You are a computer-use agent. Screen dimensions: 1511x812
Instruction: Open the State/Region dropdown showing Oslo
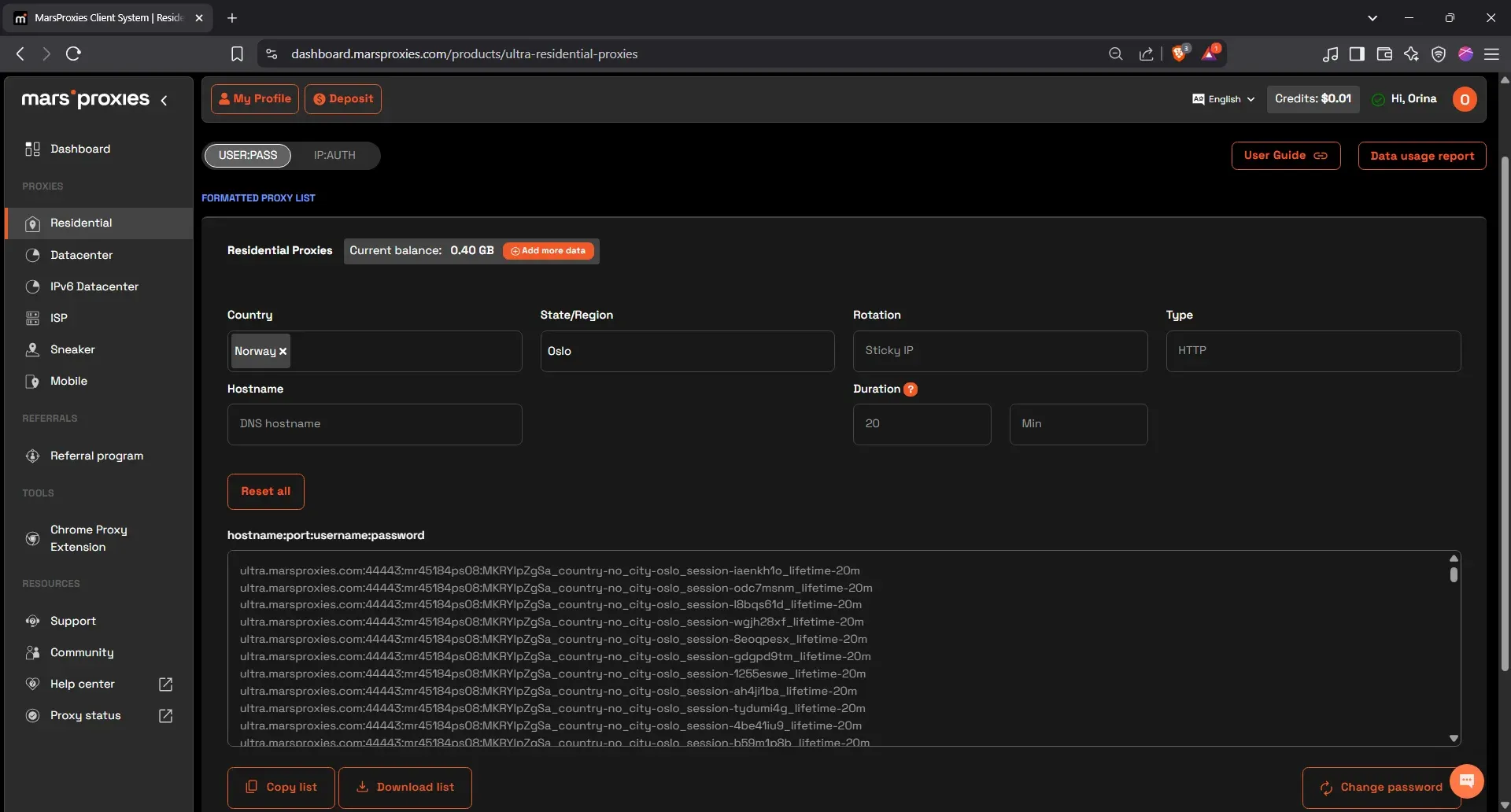(x=687, y=351)
